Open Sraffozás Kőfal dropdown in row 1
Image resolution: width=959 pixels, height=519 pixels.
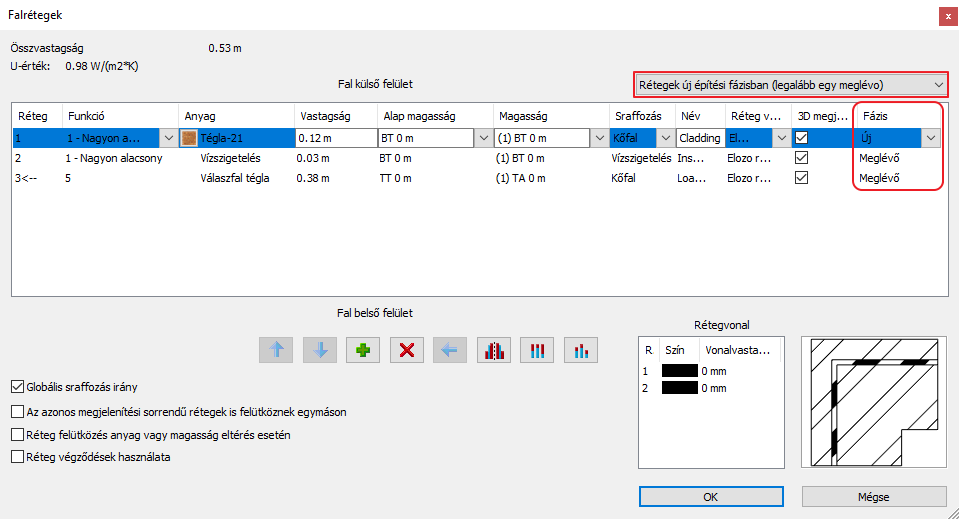[x=666, y=138]
